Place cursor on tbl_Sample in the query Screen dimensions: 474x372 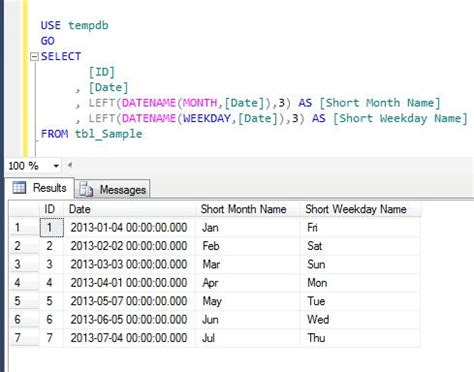pyautogui.click(x=108, y=134)
